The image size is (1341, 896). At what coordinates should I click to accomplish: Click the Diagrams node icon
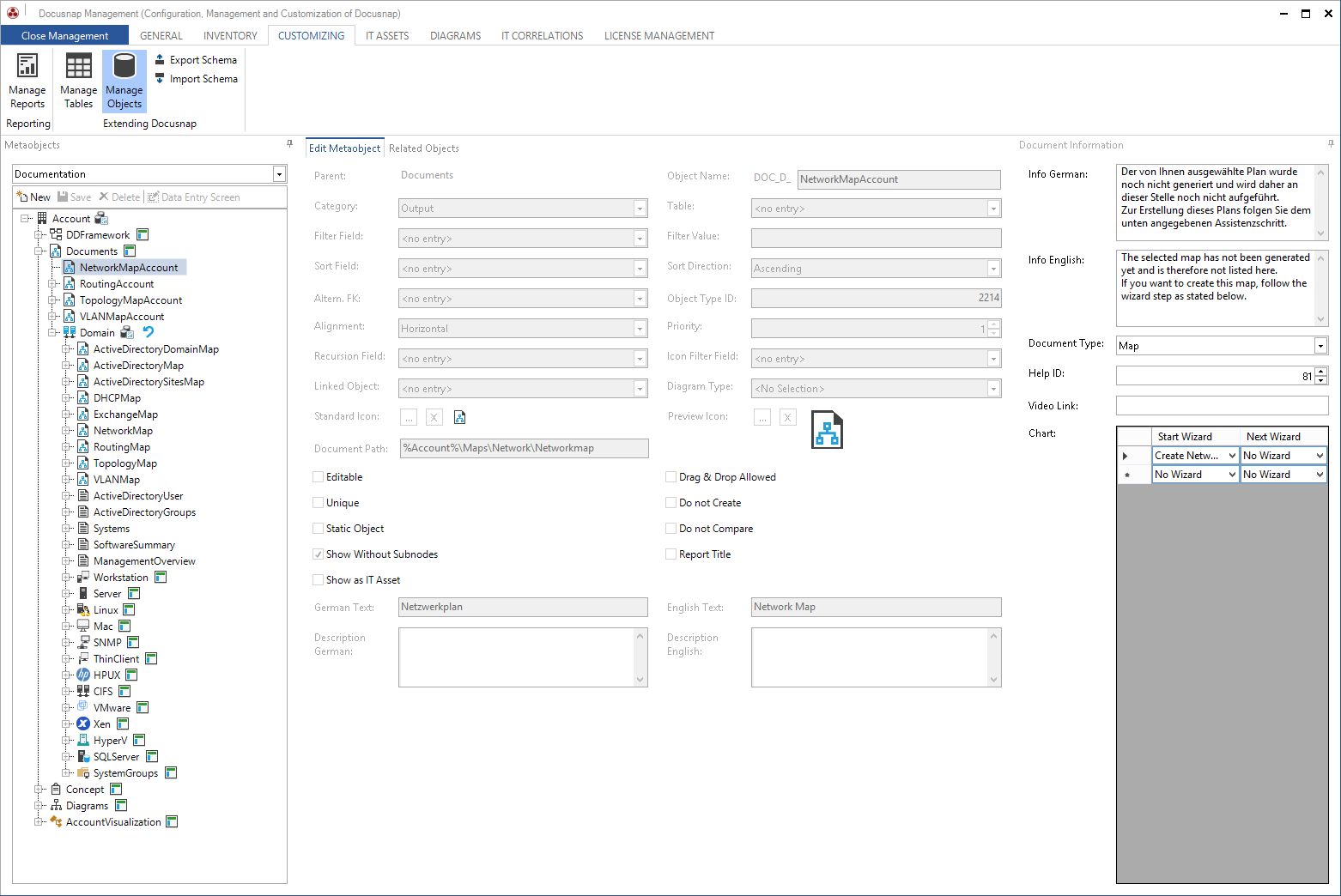(x=56, y=805)
